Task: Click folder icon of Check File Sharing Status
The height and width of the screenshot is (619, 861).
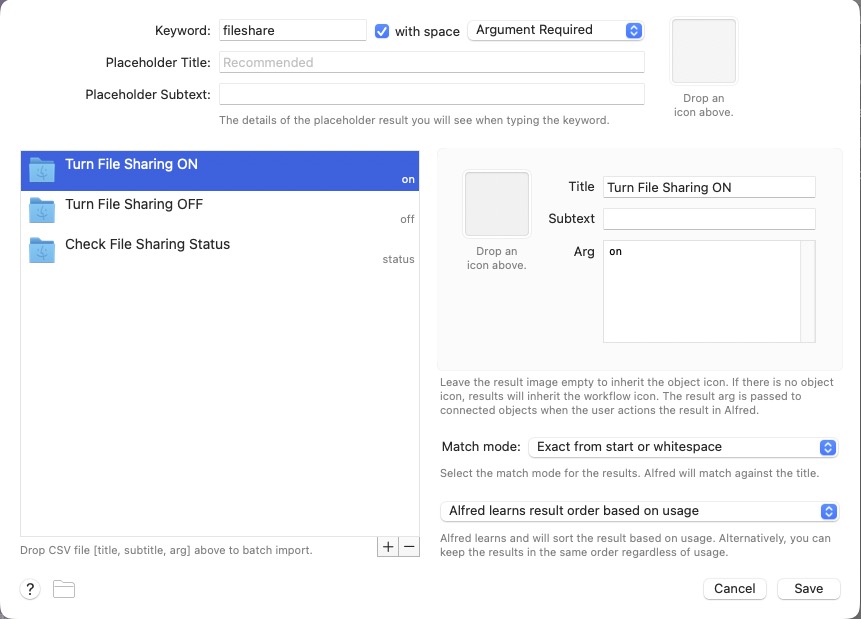Action: coord(42,250)
